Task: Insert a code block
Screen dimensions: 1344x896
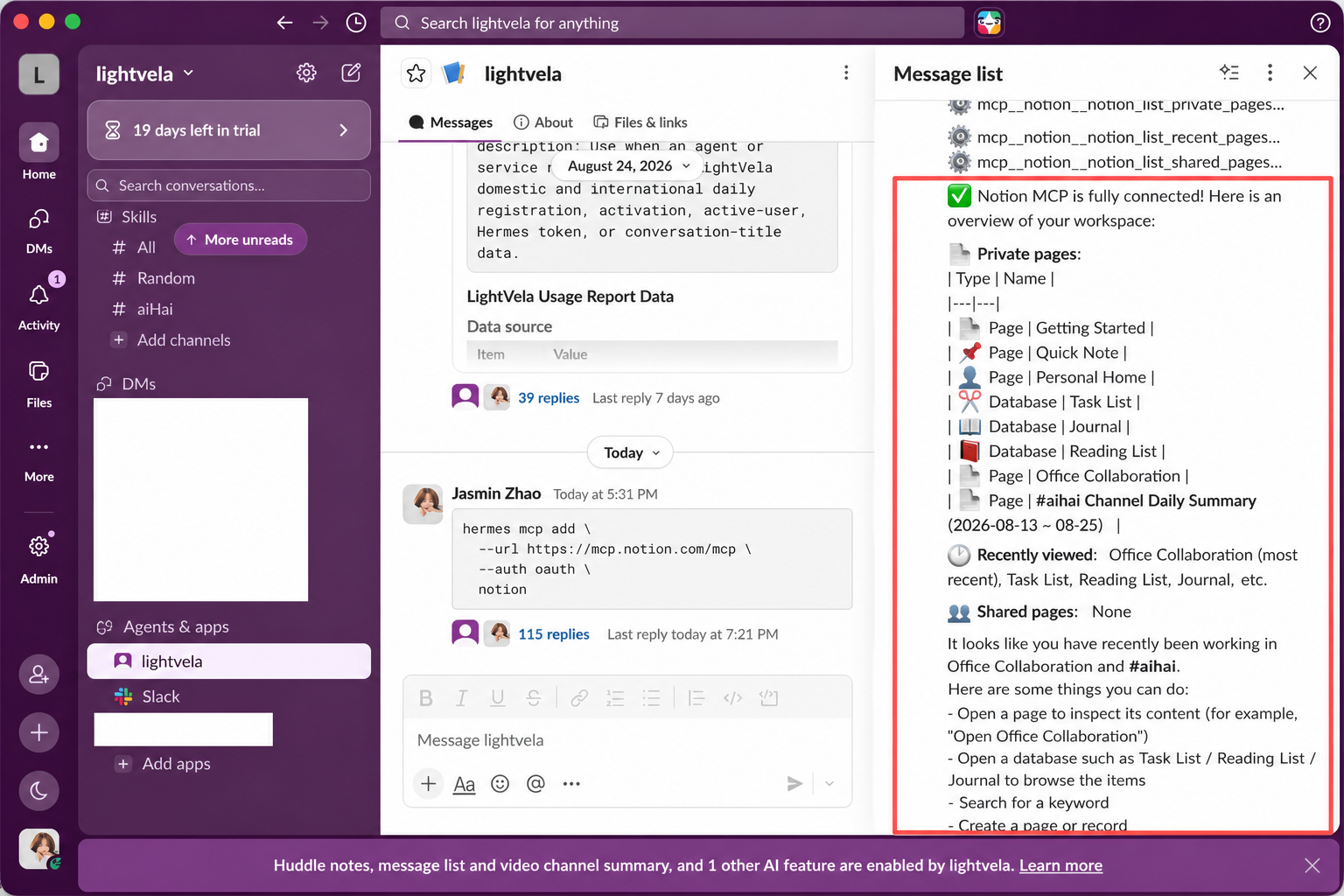Action: tap(769, 698)
